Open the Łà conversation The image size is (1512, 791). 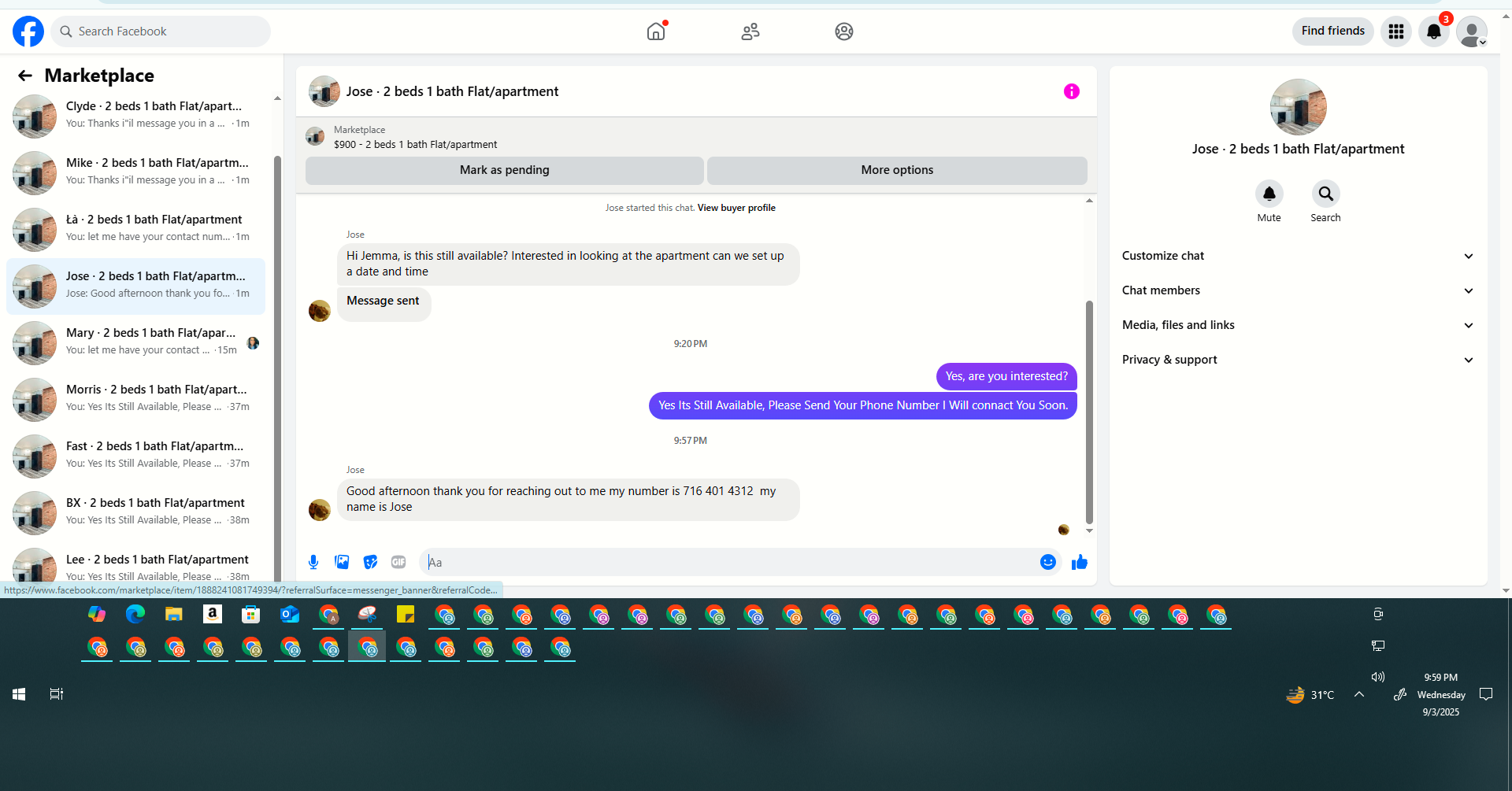pos(135,229)
